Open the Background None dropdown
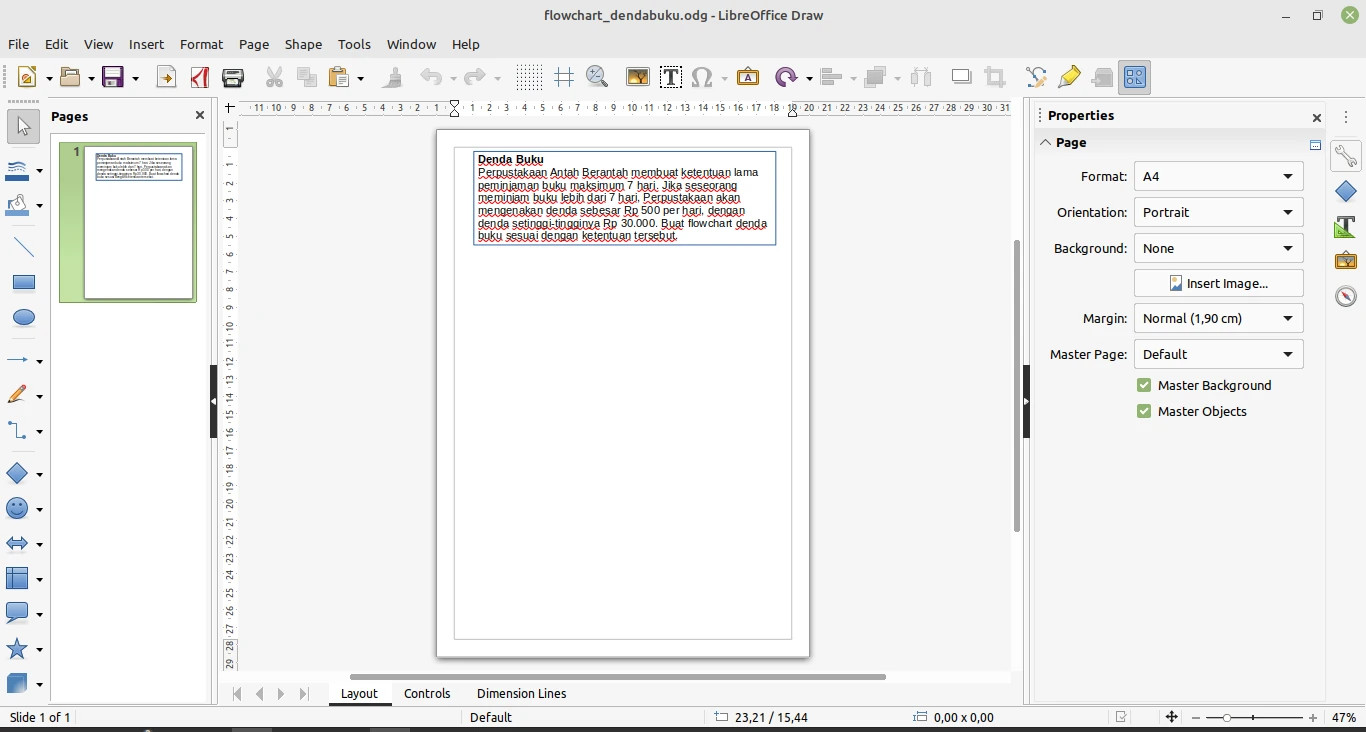The height and width of the screenshot is (732, 1366). pos(1219,248)
